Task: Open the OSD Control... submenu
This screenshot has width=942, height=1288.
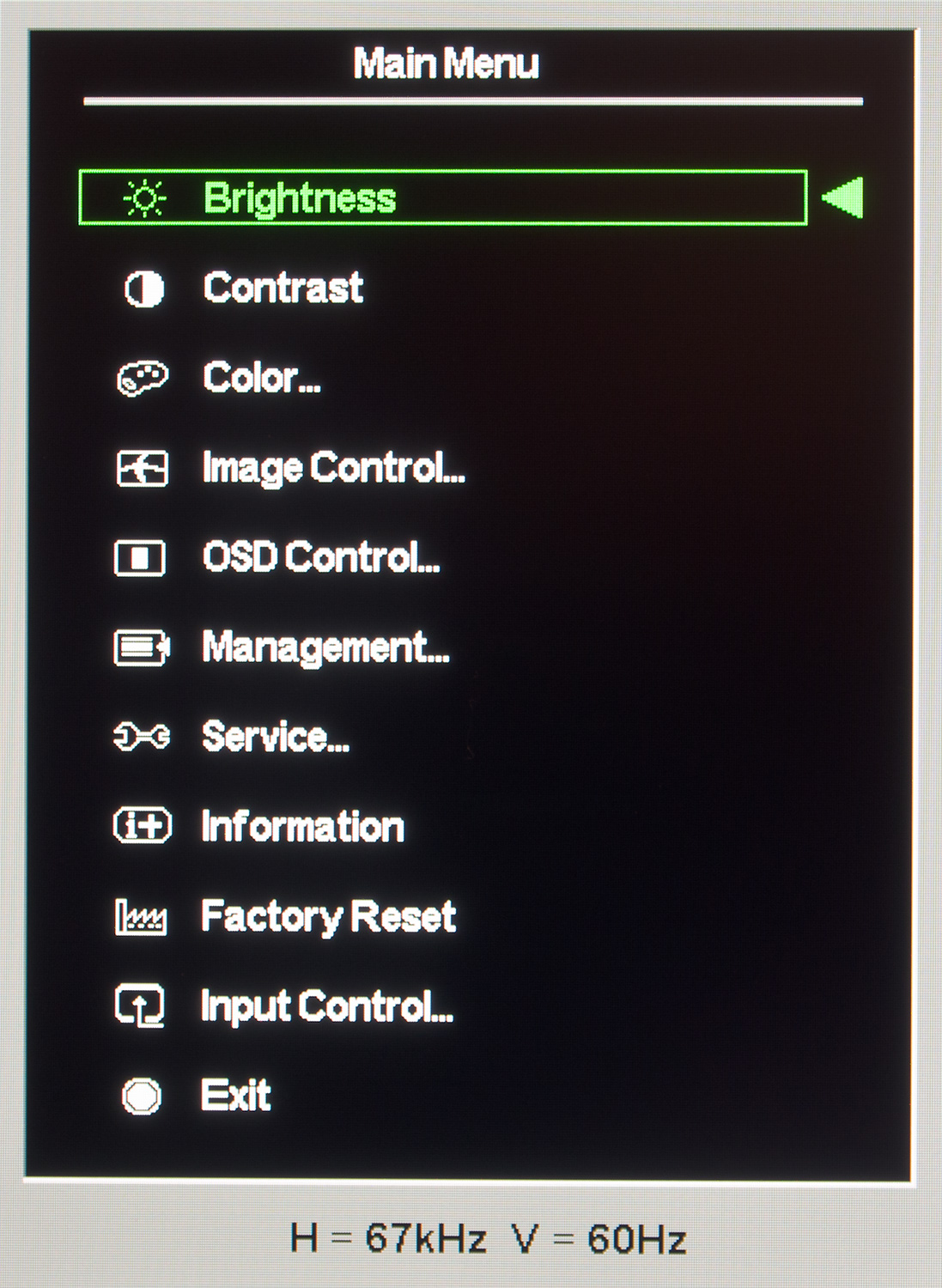Action: 321,557
